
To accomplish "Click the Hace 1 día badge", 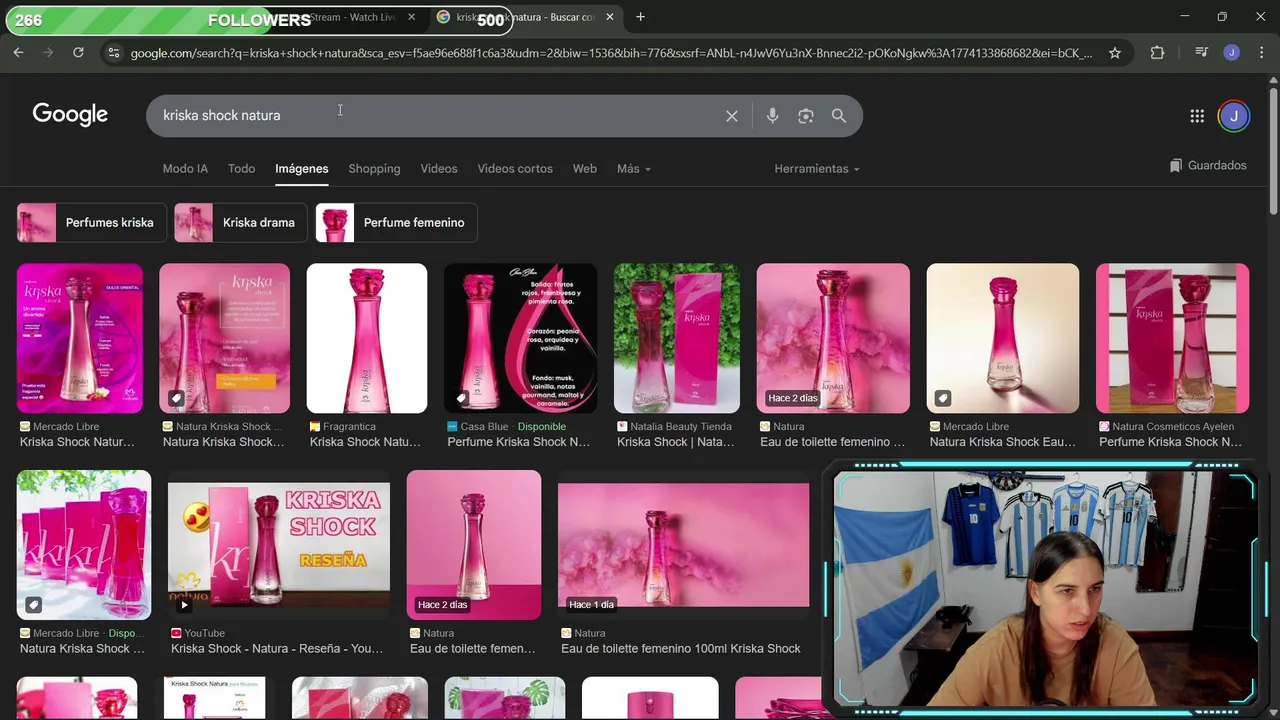I will (592, 605).
